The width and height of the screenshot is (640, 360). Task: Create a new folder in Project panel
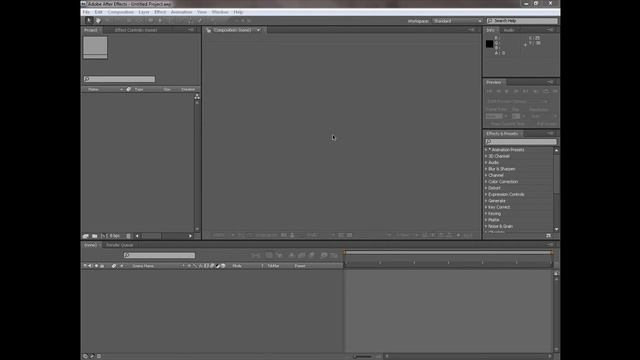click(95, 236)
